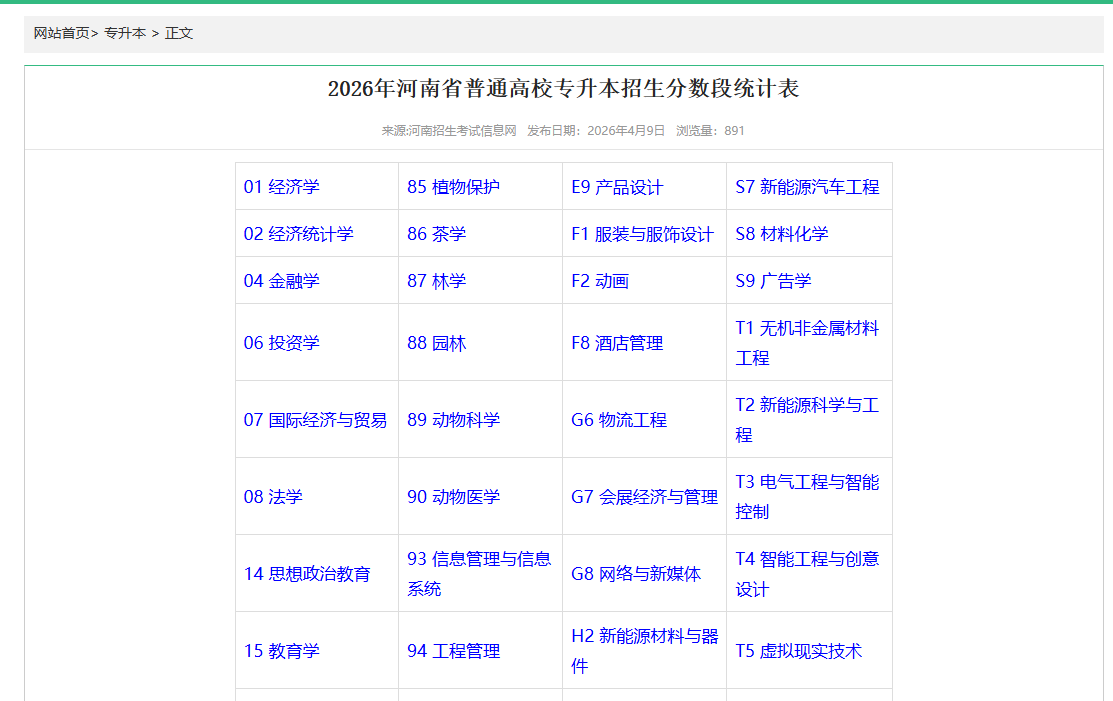Click the 专升本 breadcrumb item

[124, 32]
